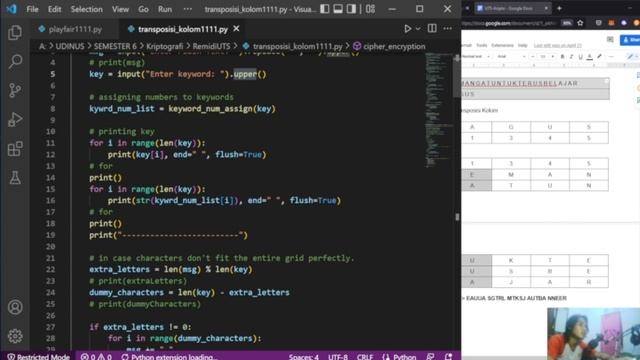Click the Restricted Mode status item
This screenshot has height=360, width=640.
[38, 356]
